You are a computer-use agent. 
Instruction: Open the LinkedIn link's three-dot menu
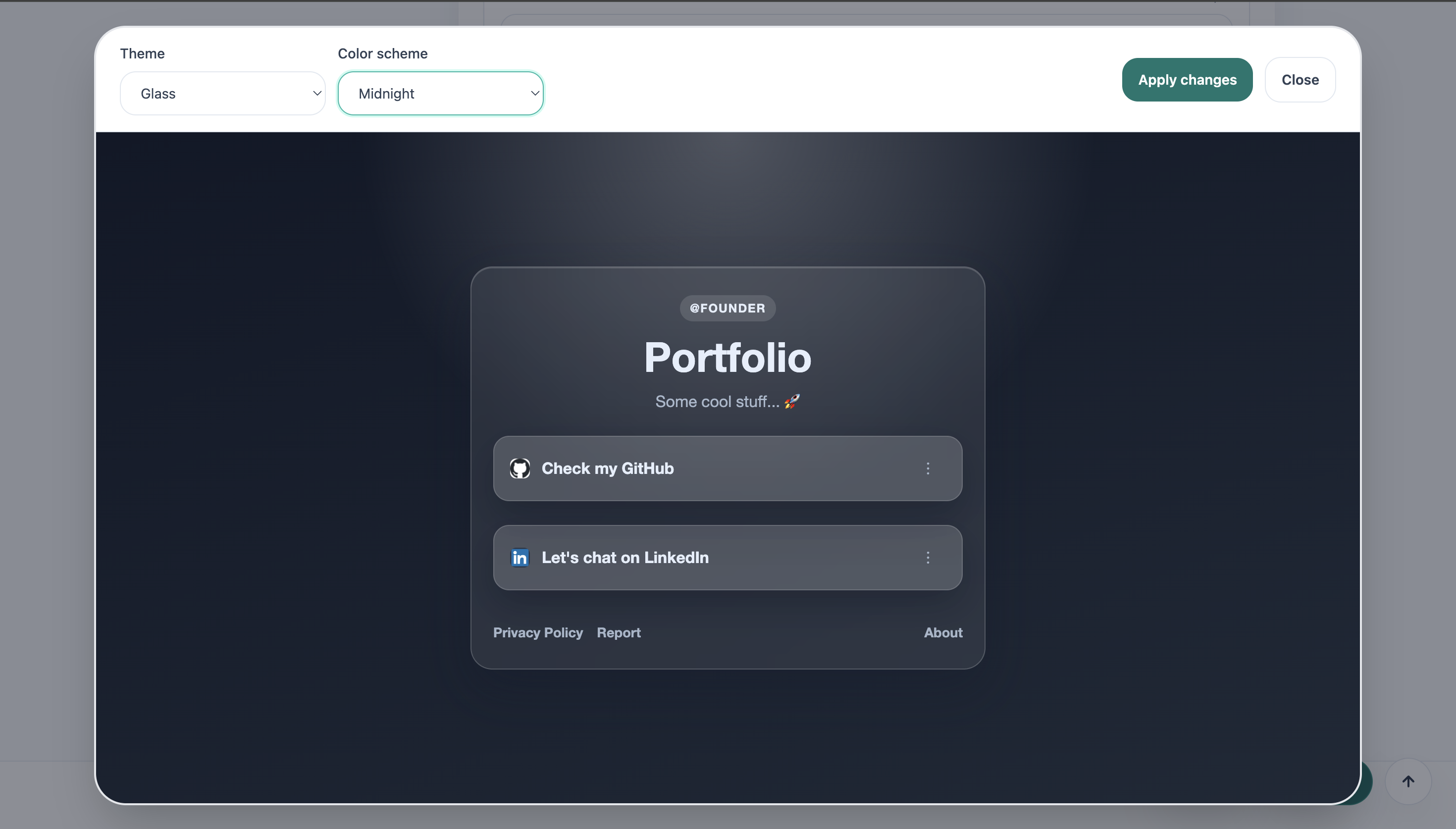point(928,558)
